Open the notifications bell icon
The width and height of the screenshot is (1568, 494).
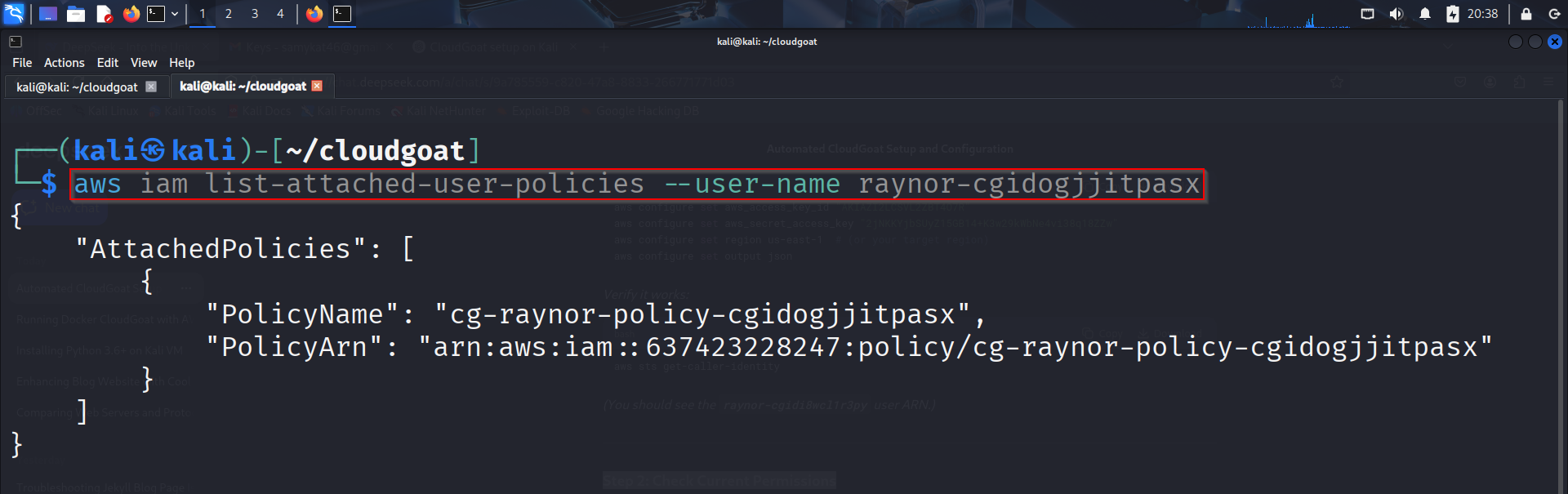1425,14
